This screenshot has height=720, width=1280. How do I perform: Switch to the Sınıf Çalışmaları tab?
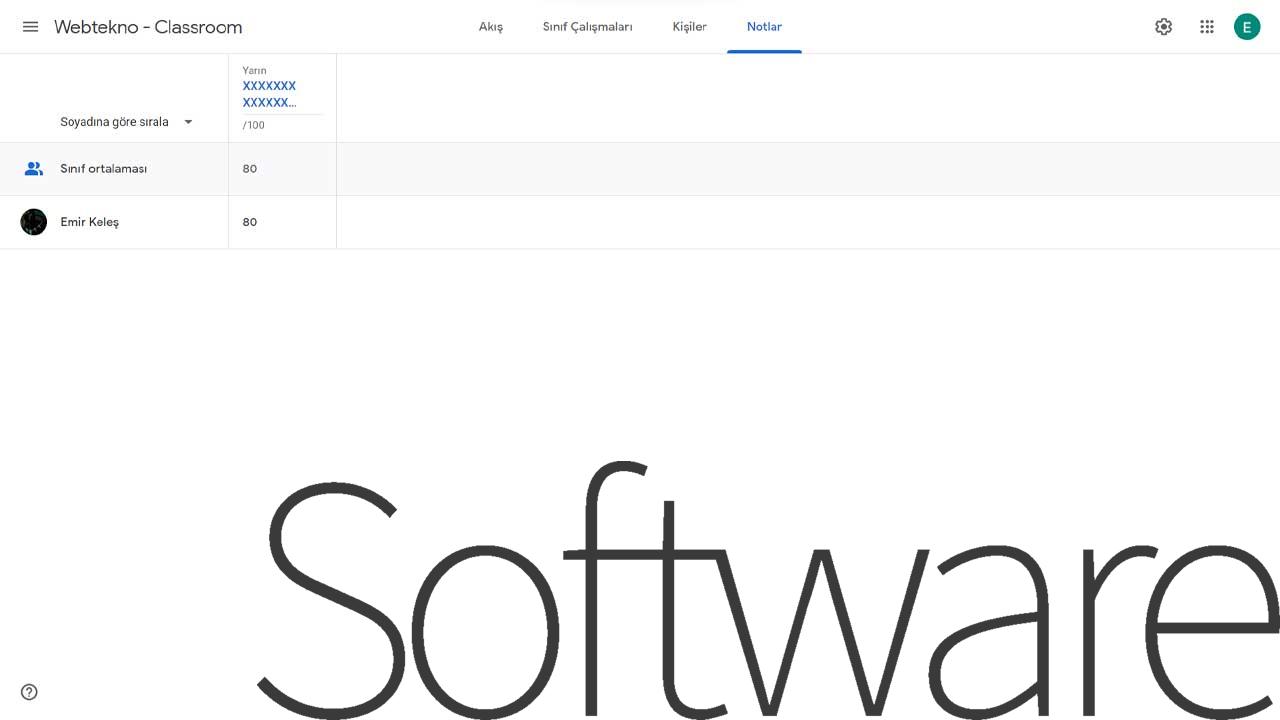588,27
